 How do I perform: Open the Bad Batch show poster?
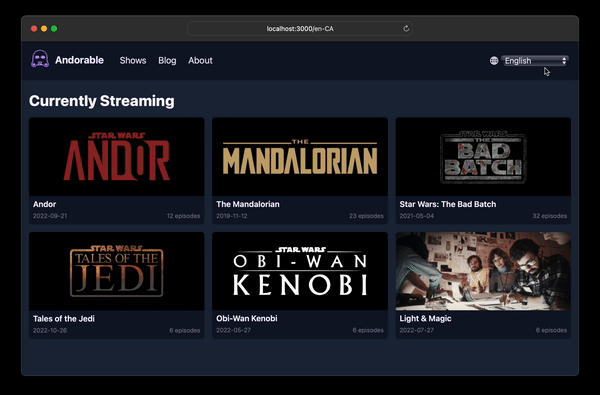483,157
